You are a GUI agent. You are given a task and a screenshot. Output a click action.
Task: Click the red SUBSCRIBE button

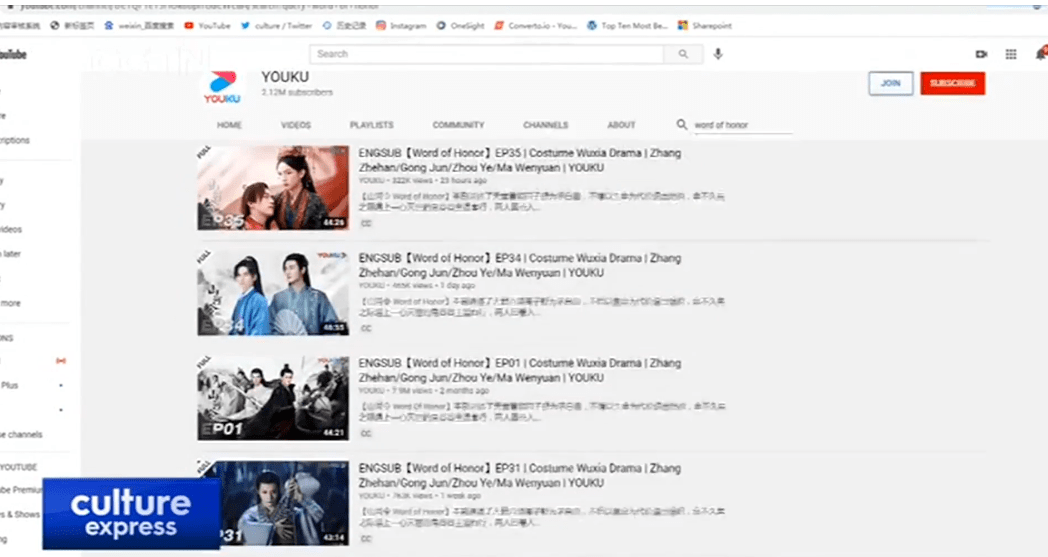952,83
